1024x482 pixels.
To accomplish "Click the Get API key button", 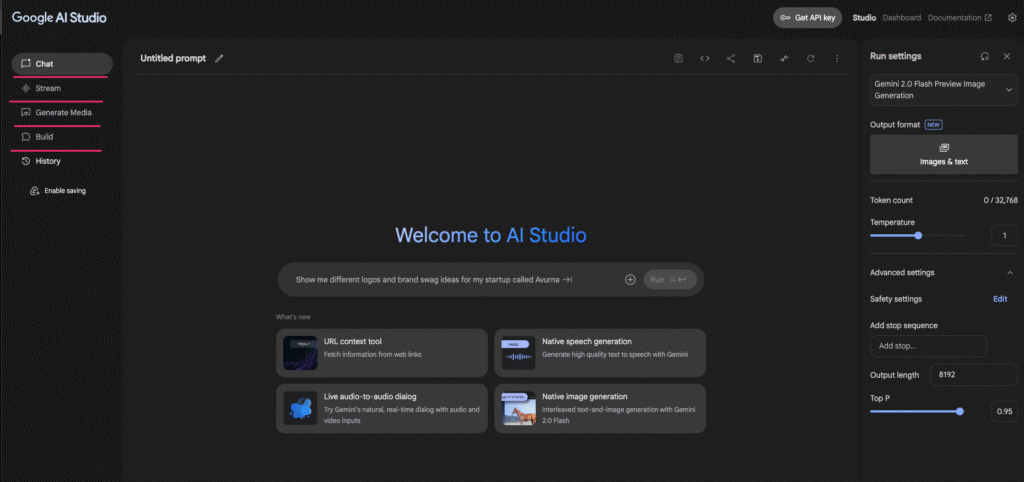I will [x=807, y=18].
